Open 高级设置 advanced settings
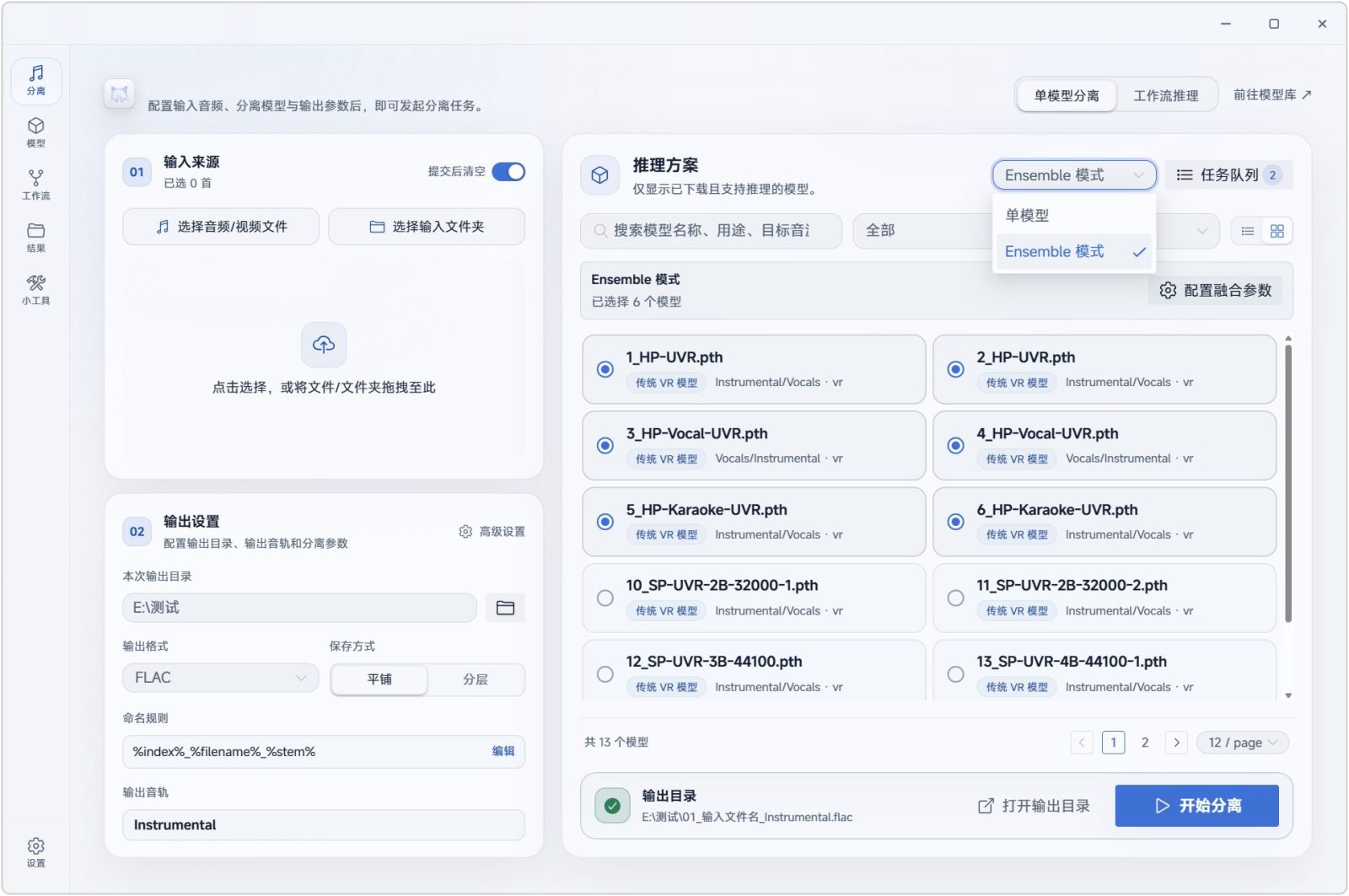 [492, 532]
